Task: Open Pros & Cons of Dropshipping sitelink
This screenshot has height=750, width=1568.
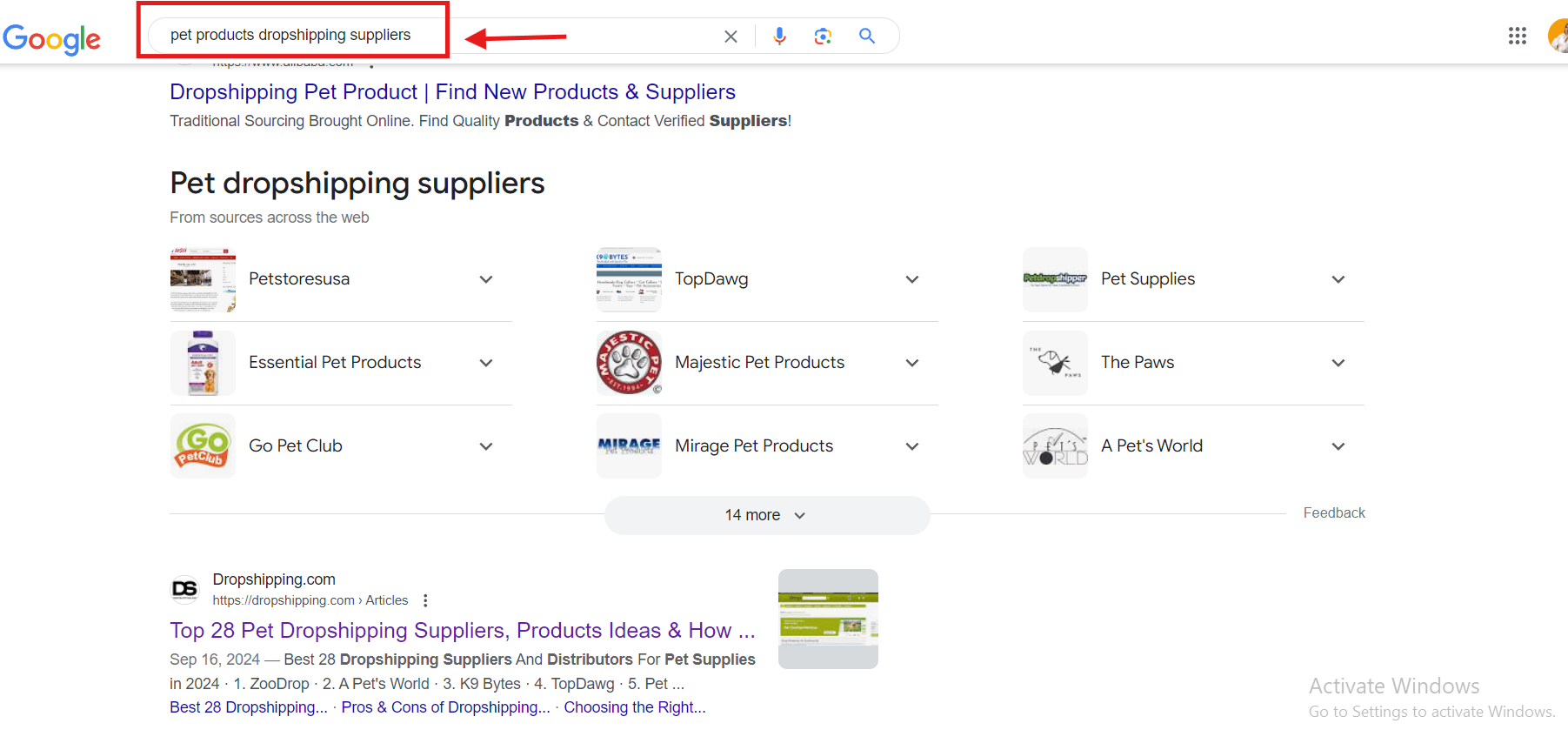Action: 445,707
